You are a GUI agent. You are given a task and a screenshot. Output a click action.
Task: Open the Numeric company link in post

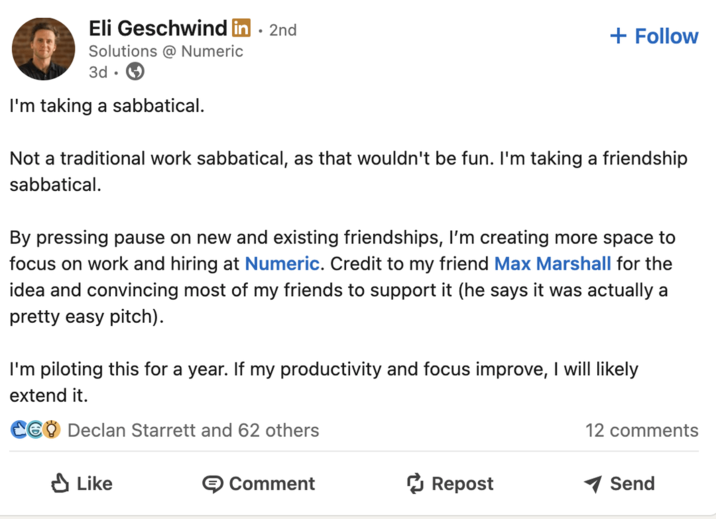tap(282, 265)
